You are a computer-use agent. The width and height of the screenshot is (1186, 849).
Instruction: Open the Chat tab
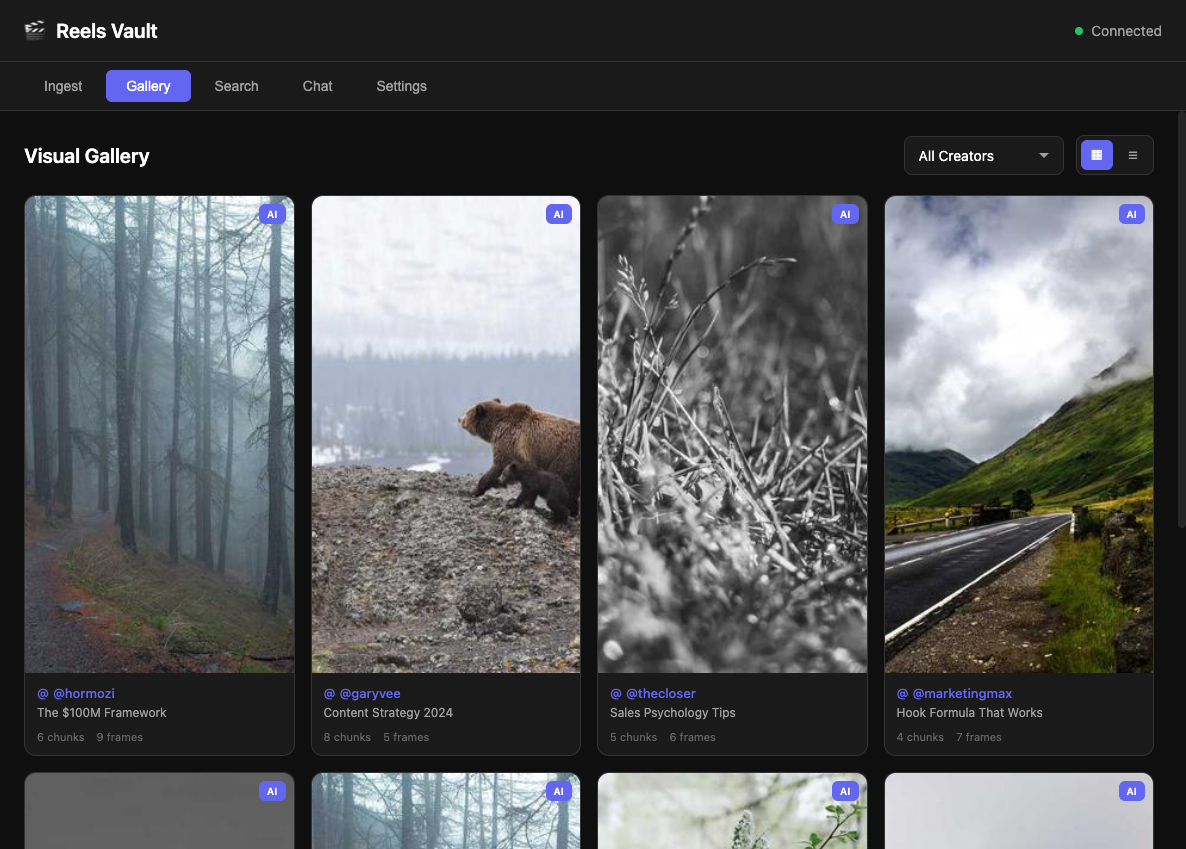click(317, 86)
